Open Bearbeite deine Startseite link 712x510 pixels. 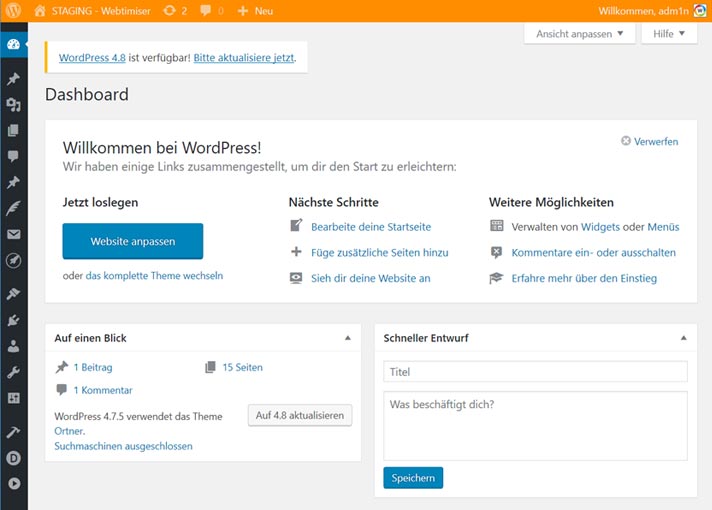[371, 227]
